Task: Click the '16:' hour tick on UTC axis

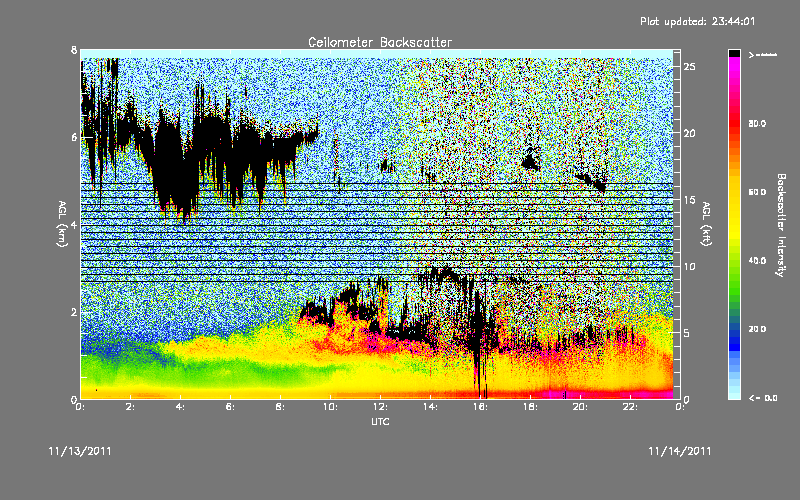Action: click(x=481, y=407)
